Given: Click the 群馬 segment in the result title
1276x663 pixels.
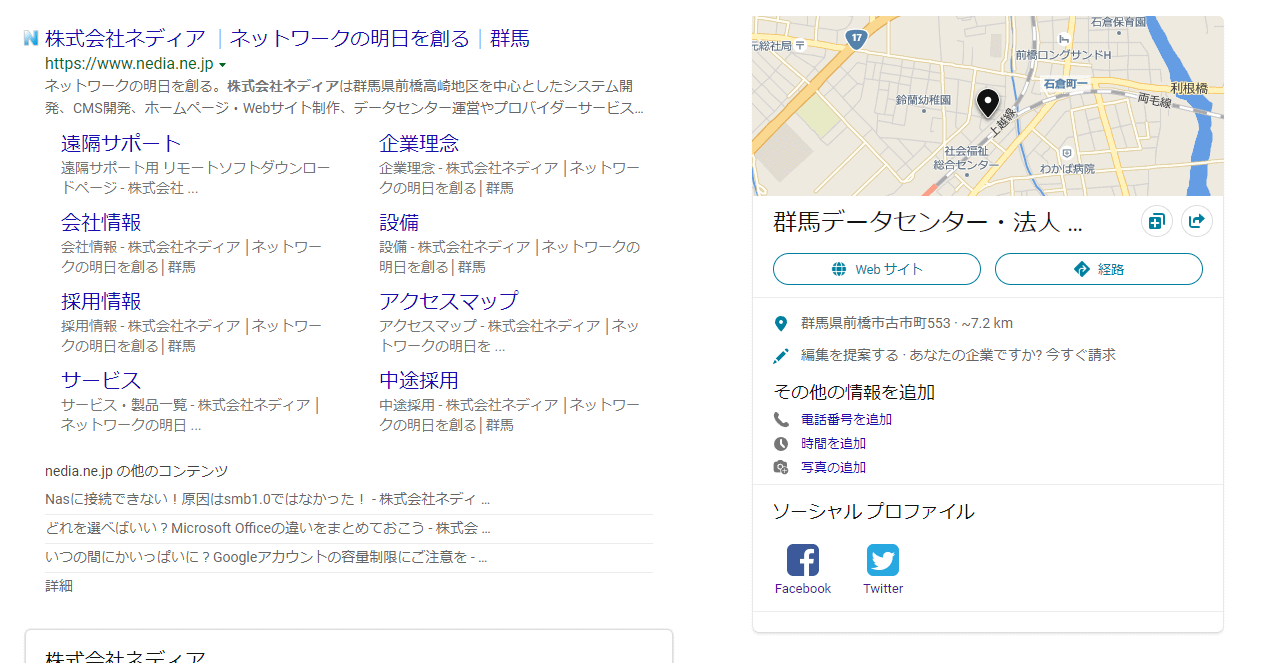Looking at the screenshot, I should (510, 39).
